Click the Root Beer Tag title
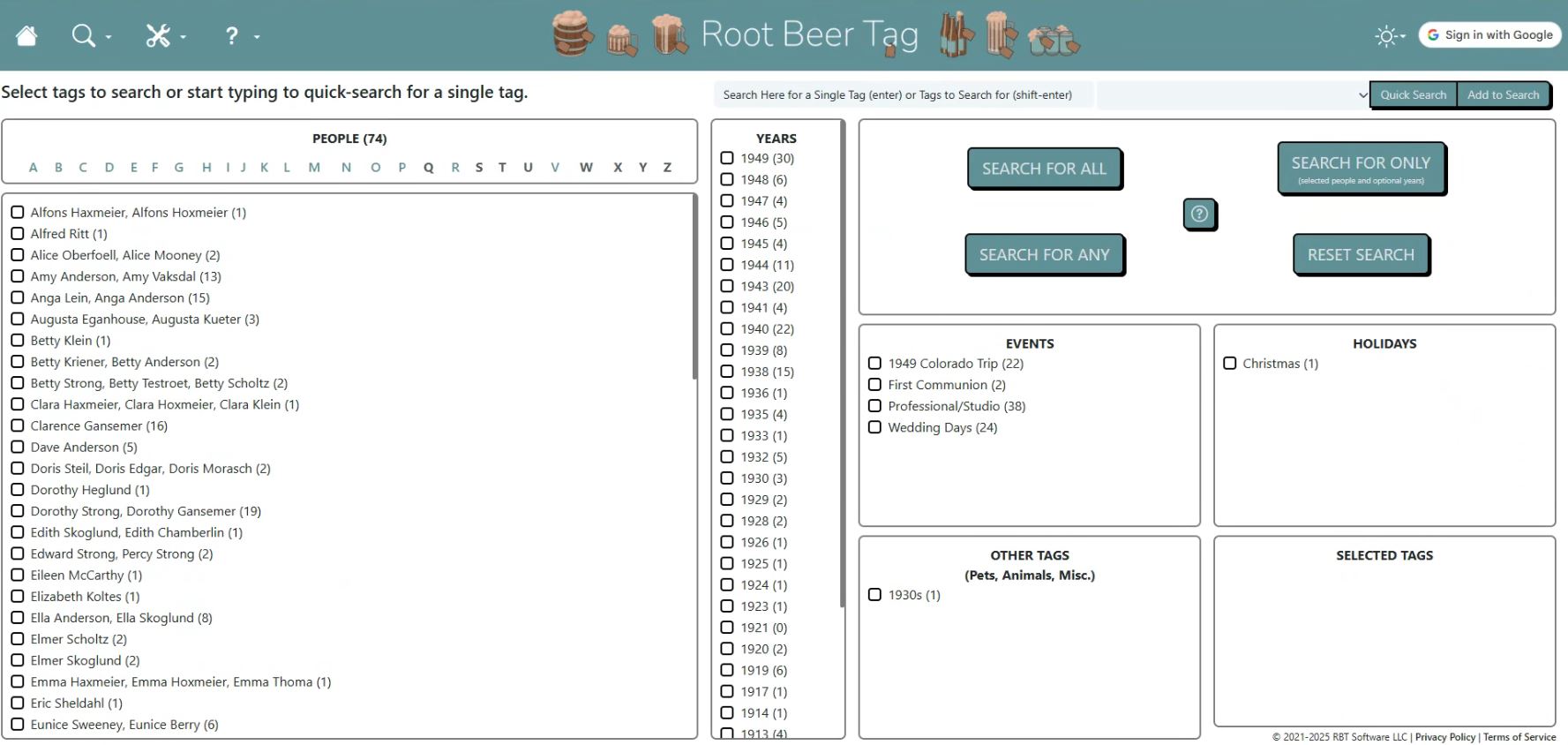Viewport: 1568px width, 745px height. click(809, 34)
